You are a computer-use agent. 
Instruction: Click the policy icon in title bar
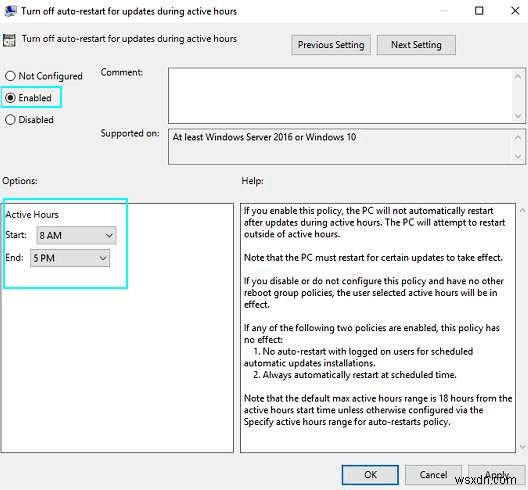pyautogui.click(x=10, y=10)
